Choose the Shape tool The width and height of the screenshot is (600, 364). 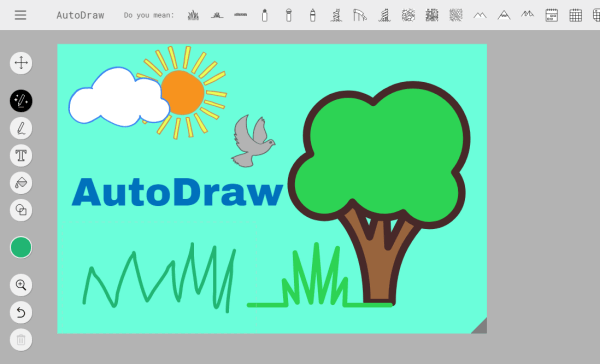(x=21, y=210)
